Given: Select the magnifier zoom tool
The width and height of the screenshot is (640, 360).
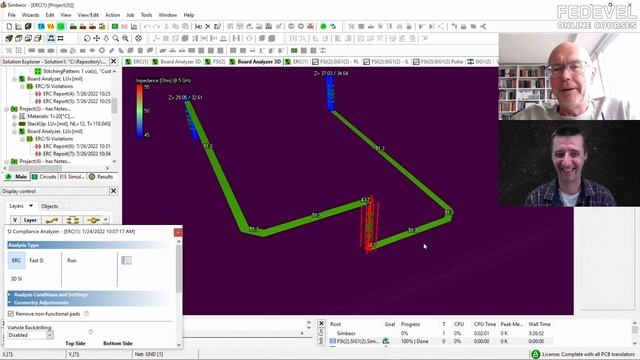Looking at the screenshot, I should [116, 38].
